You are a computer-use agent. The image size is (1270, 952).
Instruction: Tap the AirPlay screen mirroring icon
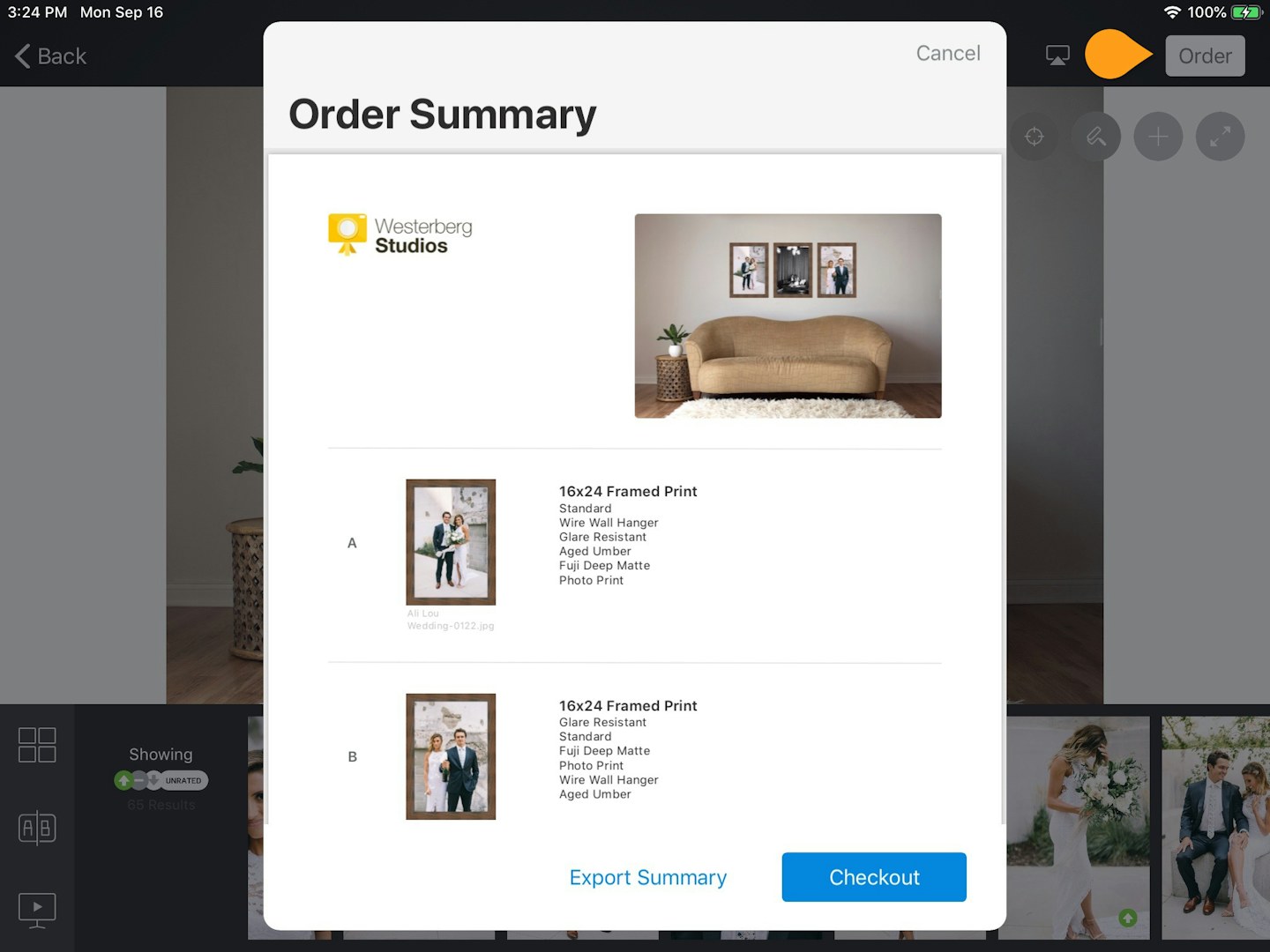1057,56
